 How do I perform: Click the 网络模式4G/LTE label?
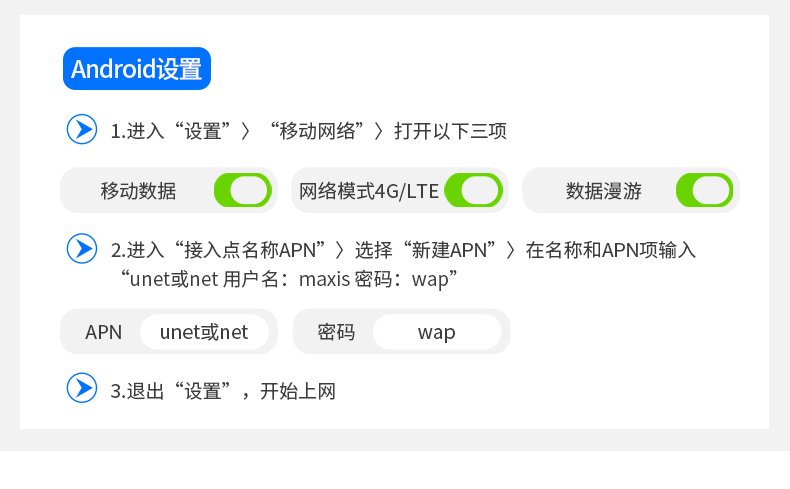pos(369,191)
